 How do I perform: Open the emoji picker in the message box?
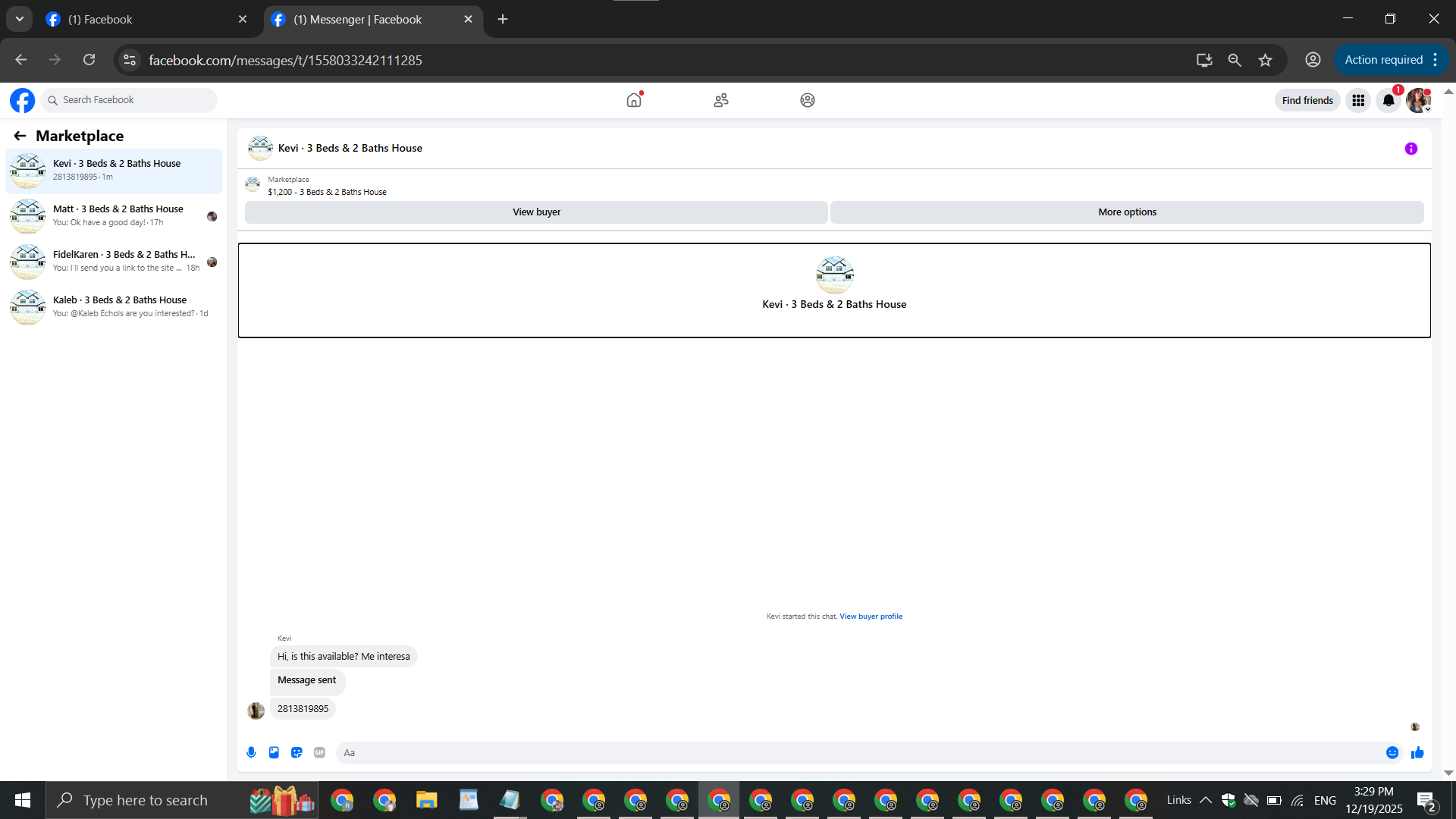coord(1392,752)
